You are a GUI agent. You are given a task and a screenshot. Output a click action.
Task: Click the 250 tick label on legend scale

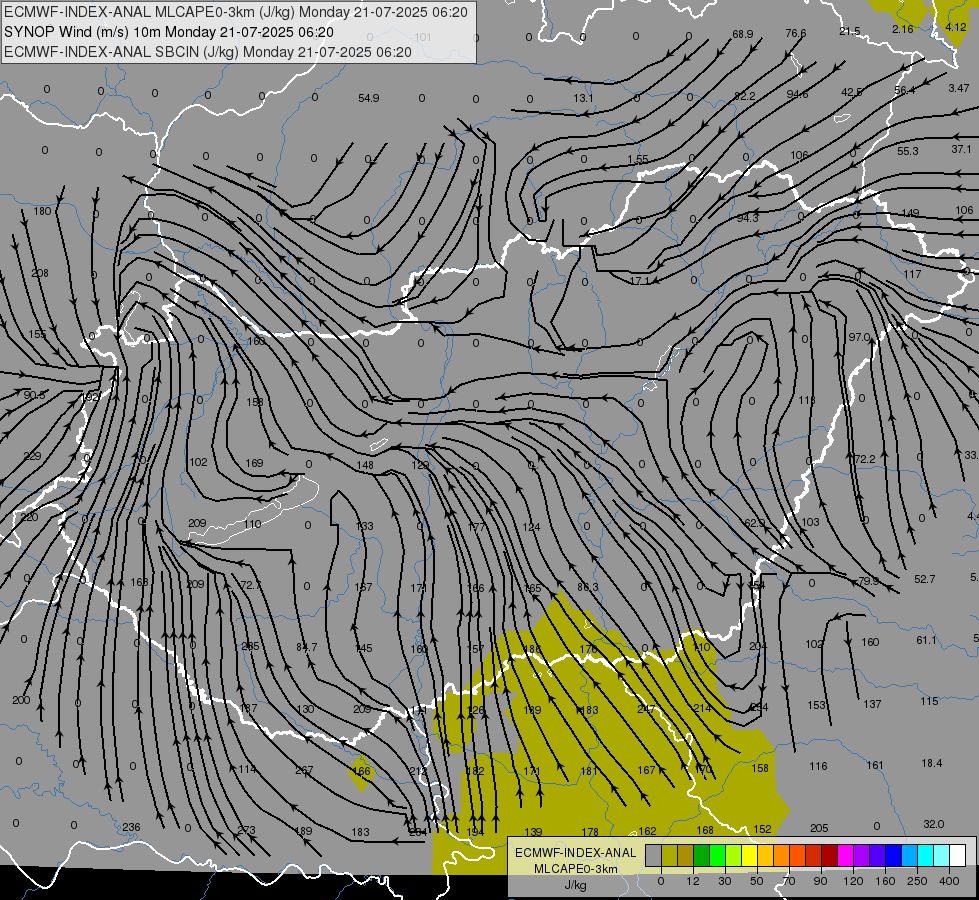pos(917,881)
